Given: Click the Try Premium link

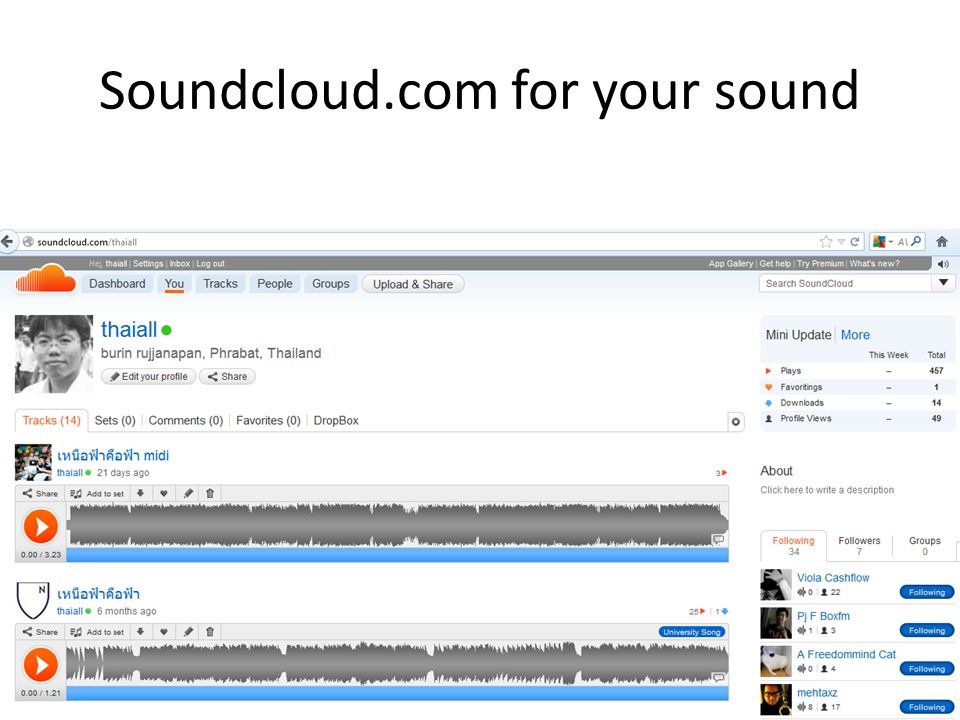Looking at the screenshot, I should pyautogui.click(x=820, y=264).
